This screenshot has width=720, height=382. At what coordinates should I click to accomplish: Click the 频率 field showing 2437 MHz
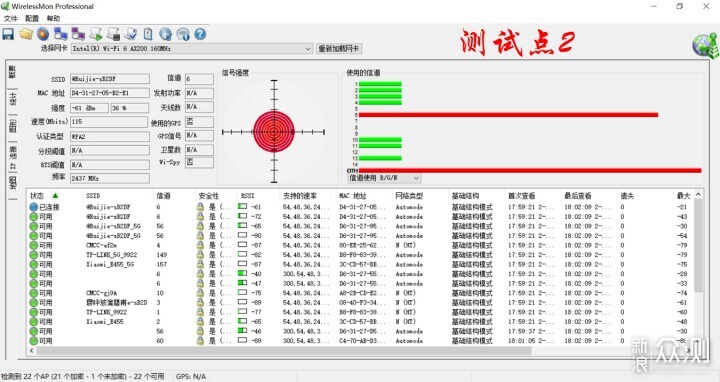pyautogui.click(x=110, y=178)
